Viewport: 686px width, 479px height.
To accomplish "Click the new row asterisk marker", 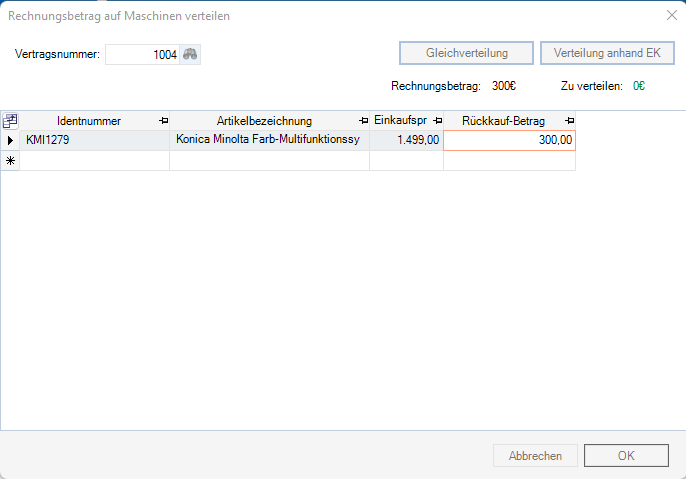I will coord(10,161).
